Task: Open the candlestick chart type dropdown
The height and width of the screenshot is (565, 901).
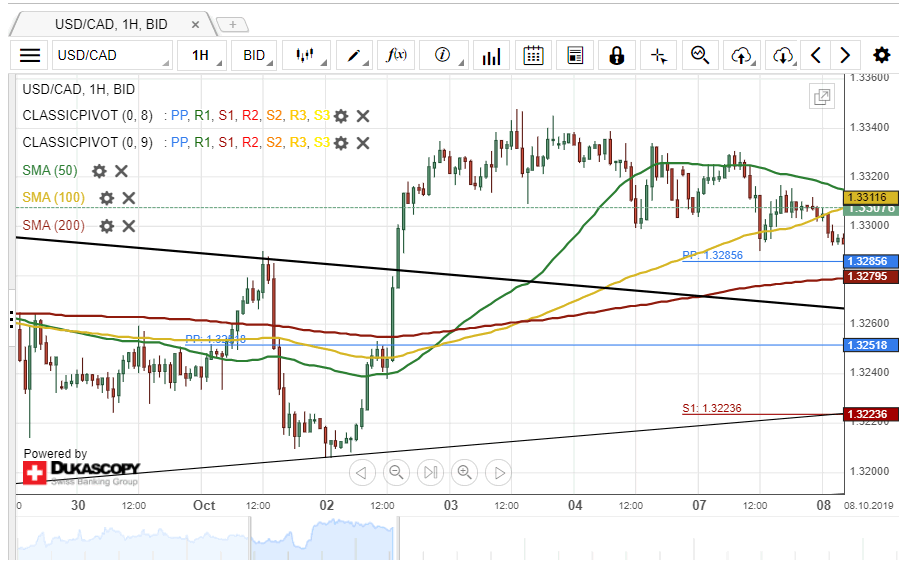Action: pos(311,56)
